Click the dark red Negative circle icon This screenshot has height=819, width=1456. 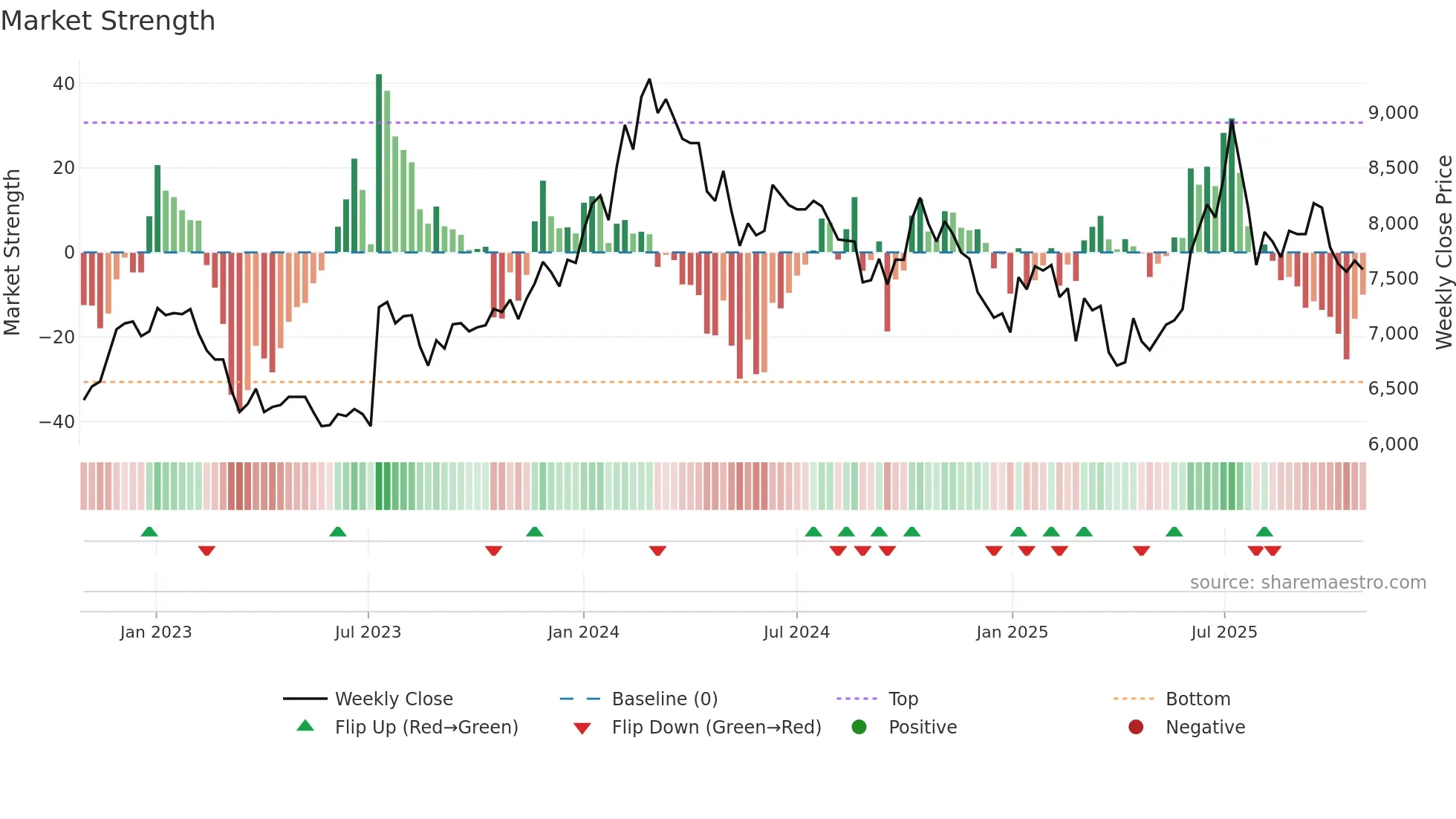click(1136, 727)
